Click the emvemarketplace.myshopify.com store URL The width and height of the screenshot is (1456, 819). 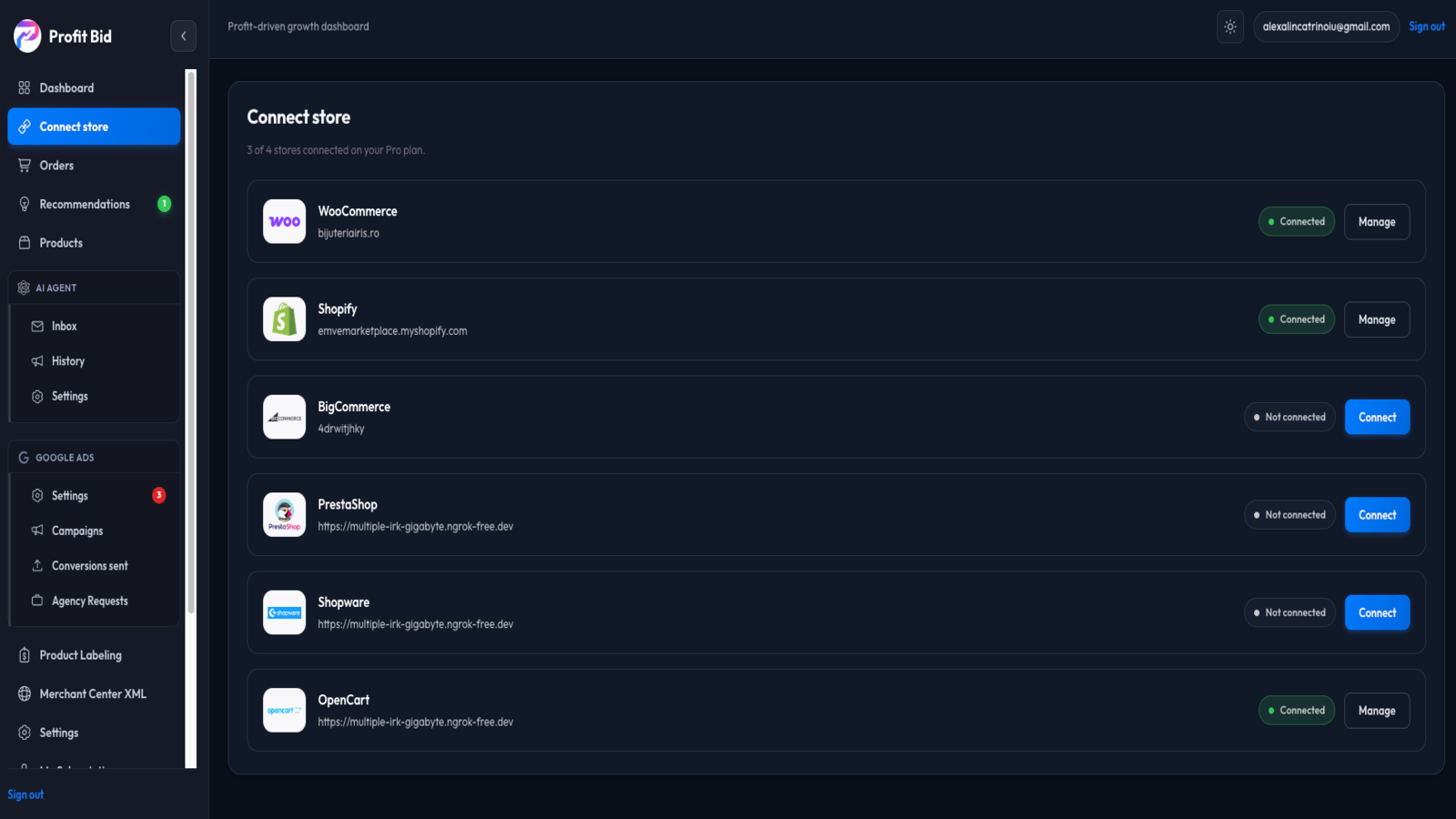click(x=392, y=331)
